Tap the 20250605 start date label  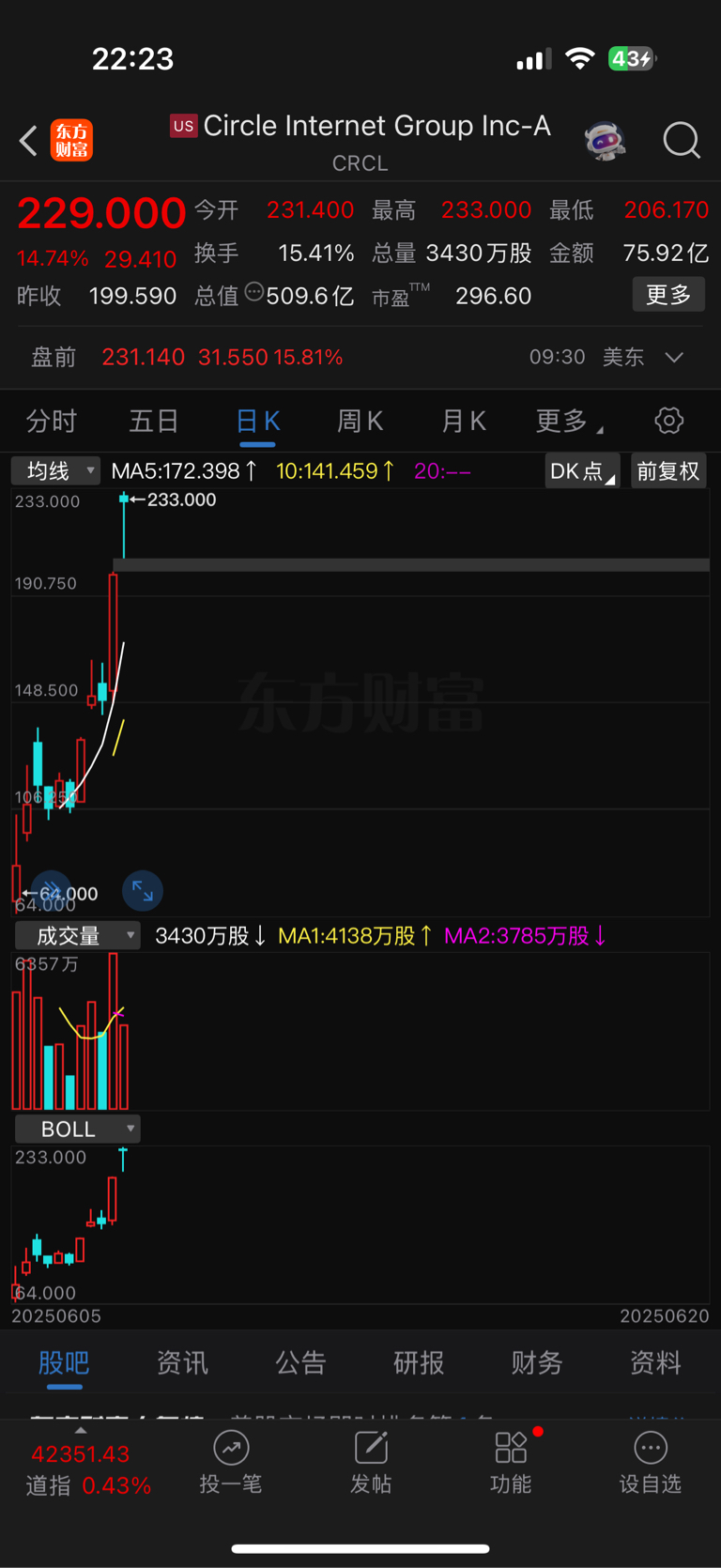coord(56,1316)
